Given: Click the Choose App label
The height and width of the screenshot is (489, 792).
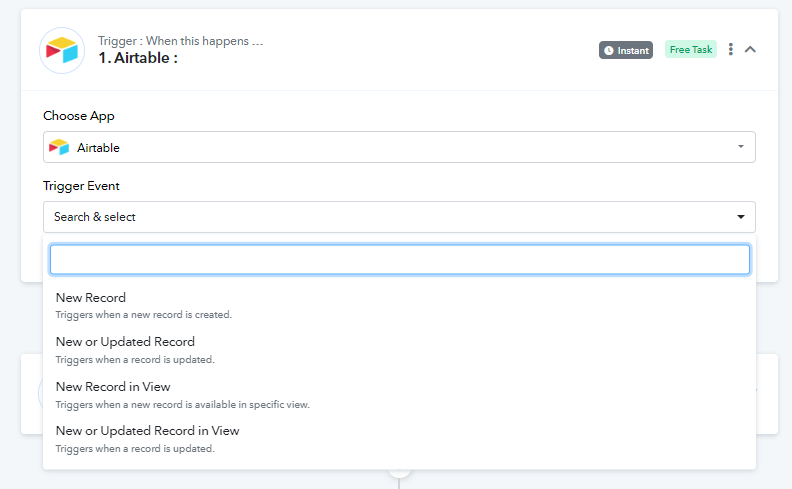Looking at the screenshot, I should [x=79, y=116].
